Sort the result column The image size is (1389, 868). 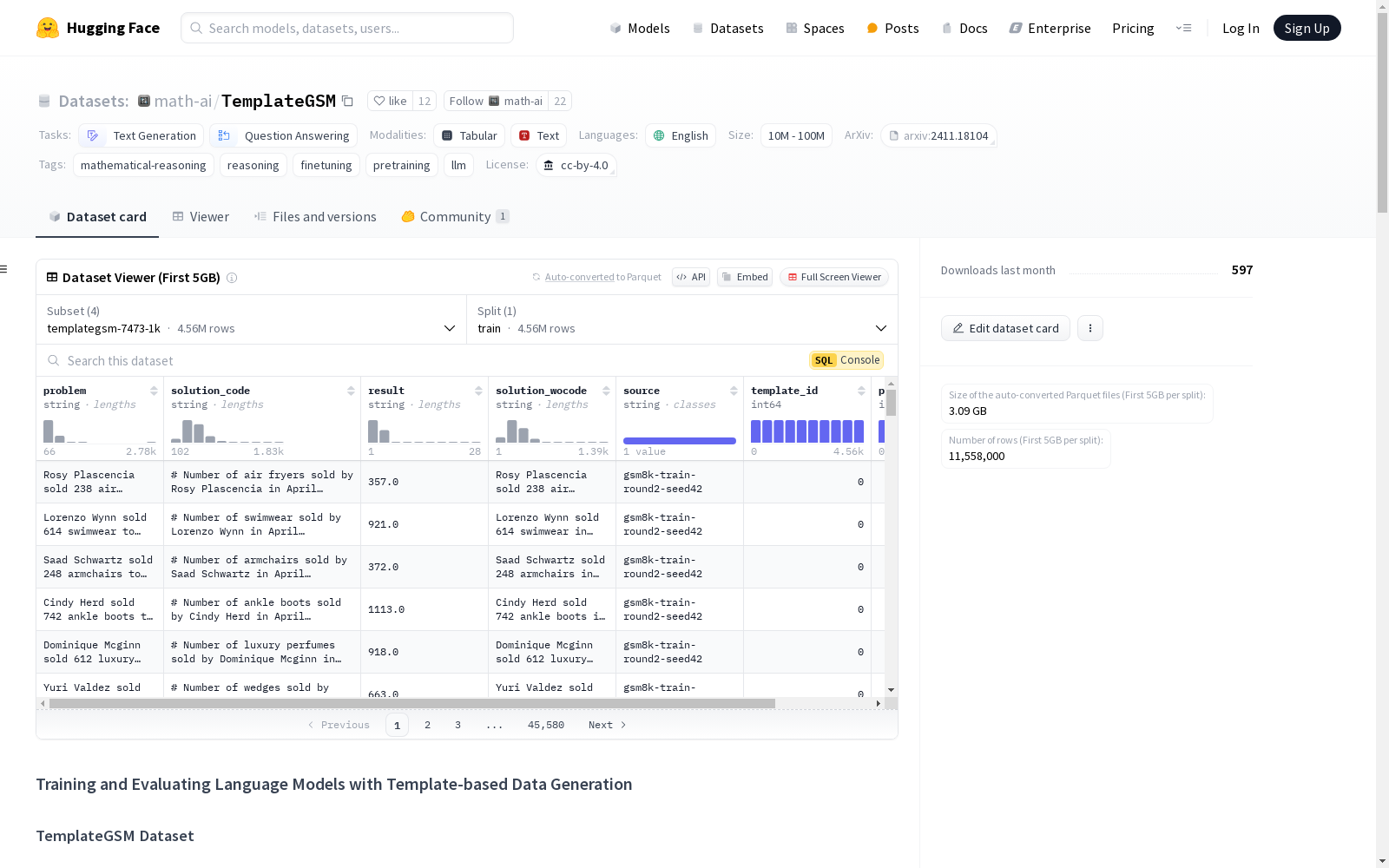click(x=478, y=391)
